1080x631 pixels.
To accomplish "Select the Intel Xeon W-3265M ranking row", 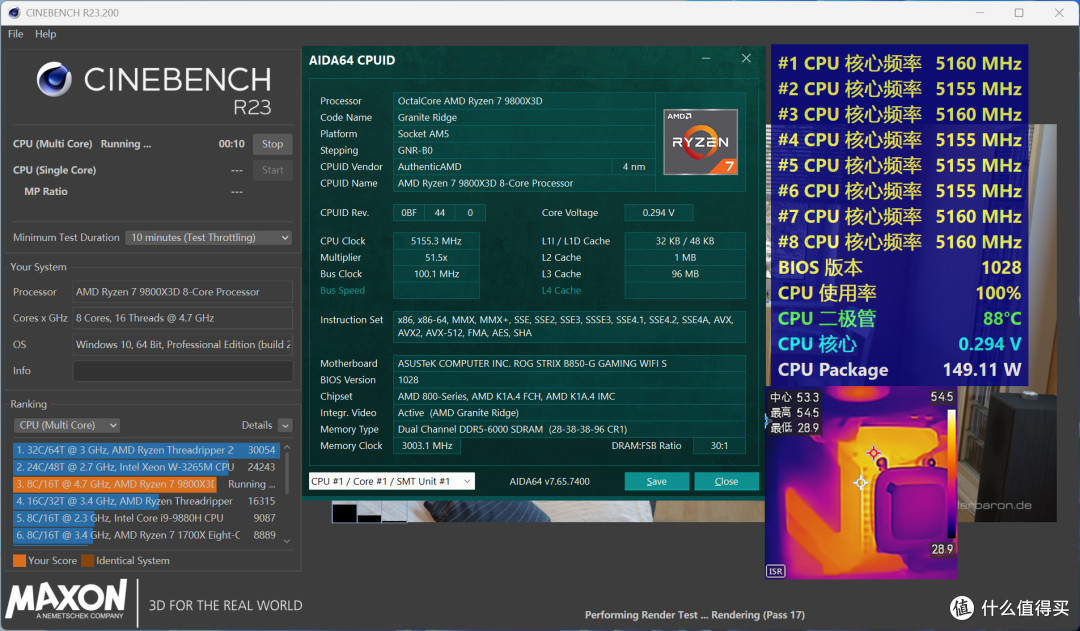I will pos(146,467).
